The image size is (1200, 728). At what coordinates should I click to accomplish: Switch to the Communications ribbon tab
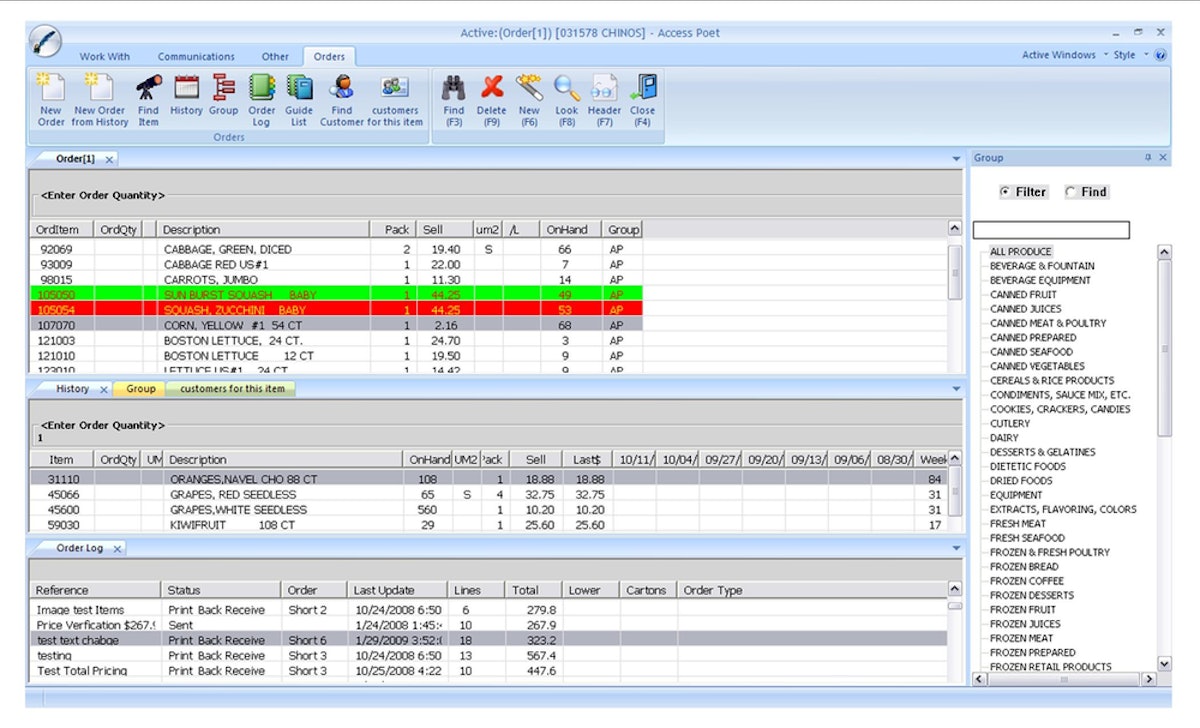[196, 57]
